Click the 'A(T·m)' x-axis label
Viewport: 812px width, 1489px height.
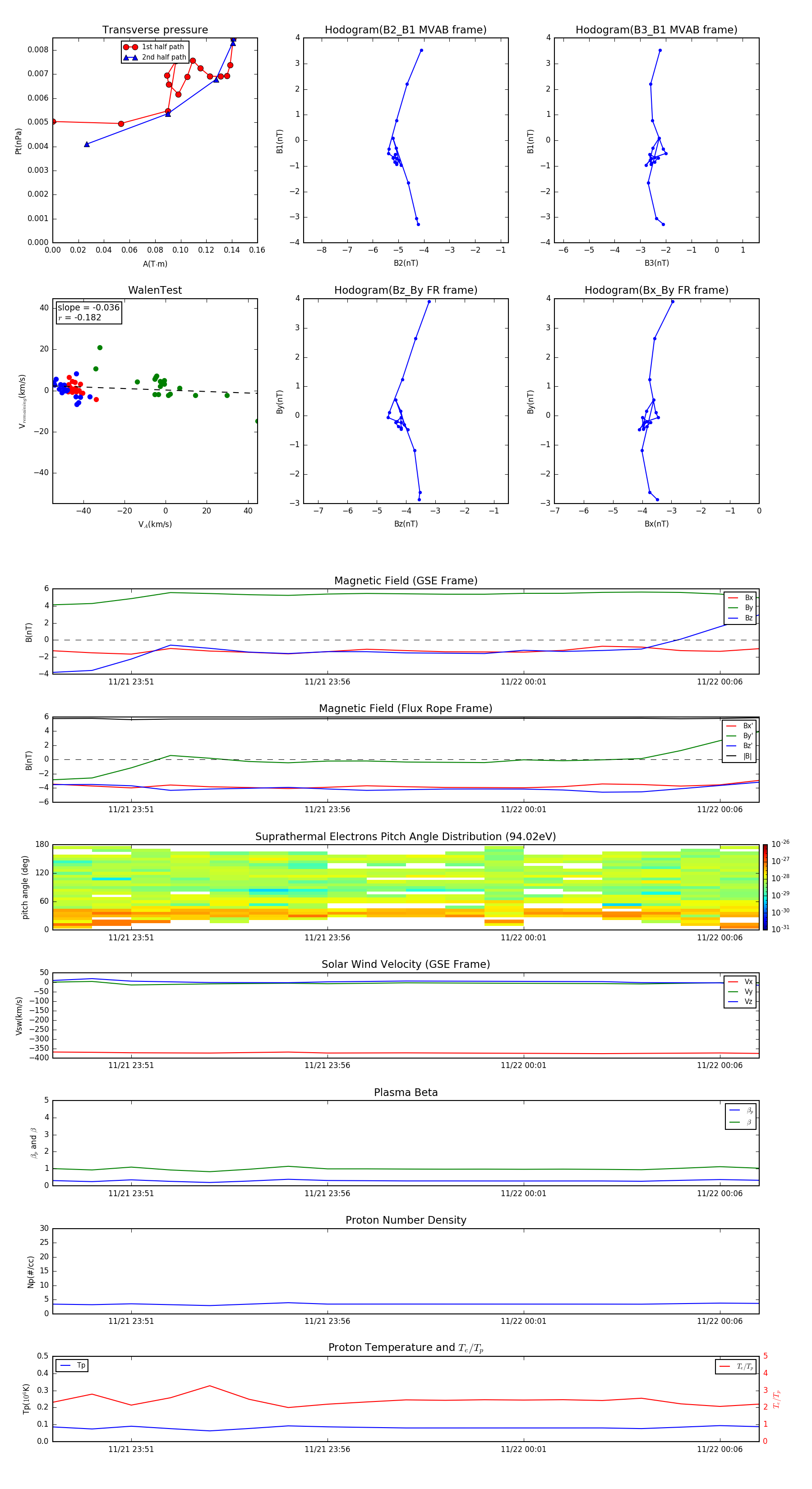click(155, 264)
